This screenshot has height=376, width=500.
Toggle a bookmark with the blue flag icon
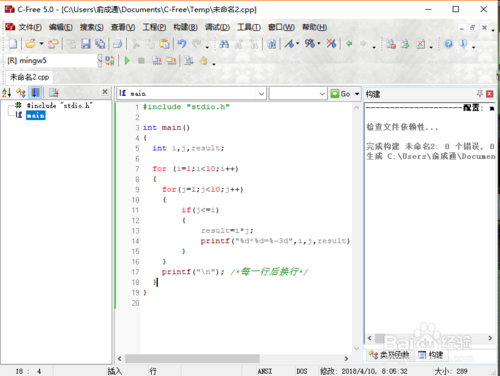[x=290, y=44]
